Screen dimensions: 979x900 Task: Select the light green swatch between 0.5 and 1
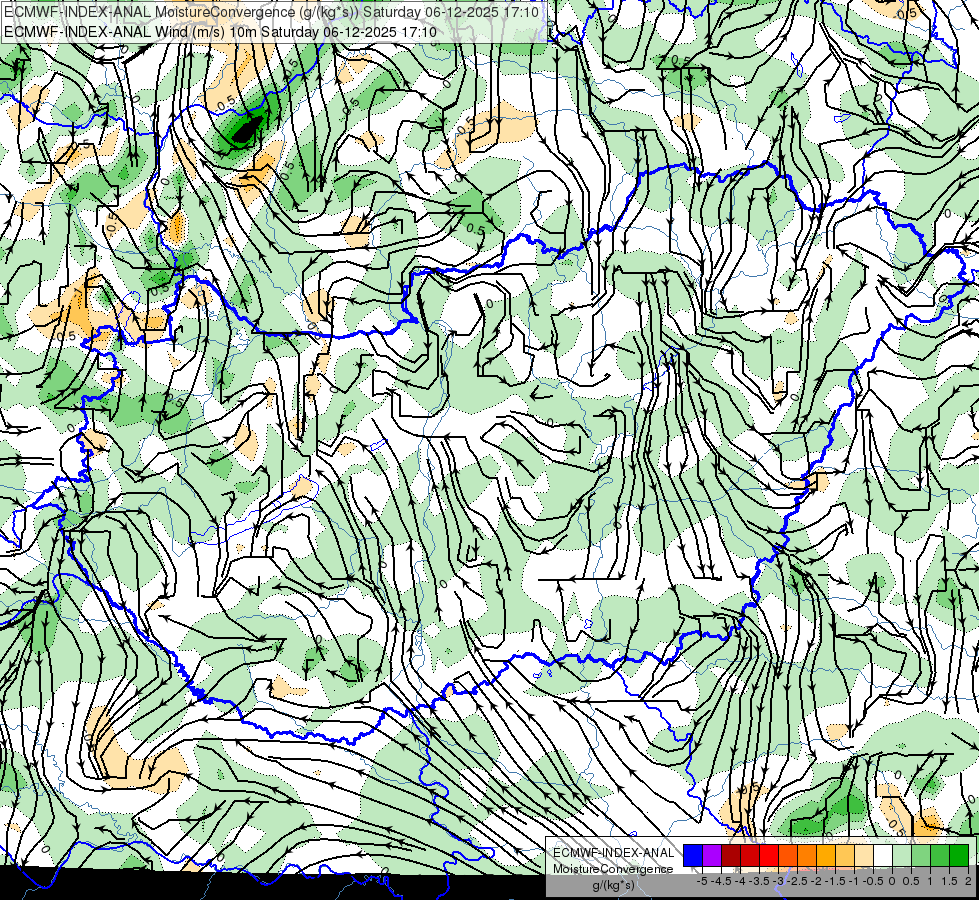(x=921, y=855)
